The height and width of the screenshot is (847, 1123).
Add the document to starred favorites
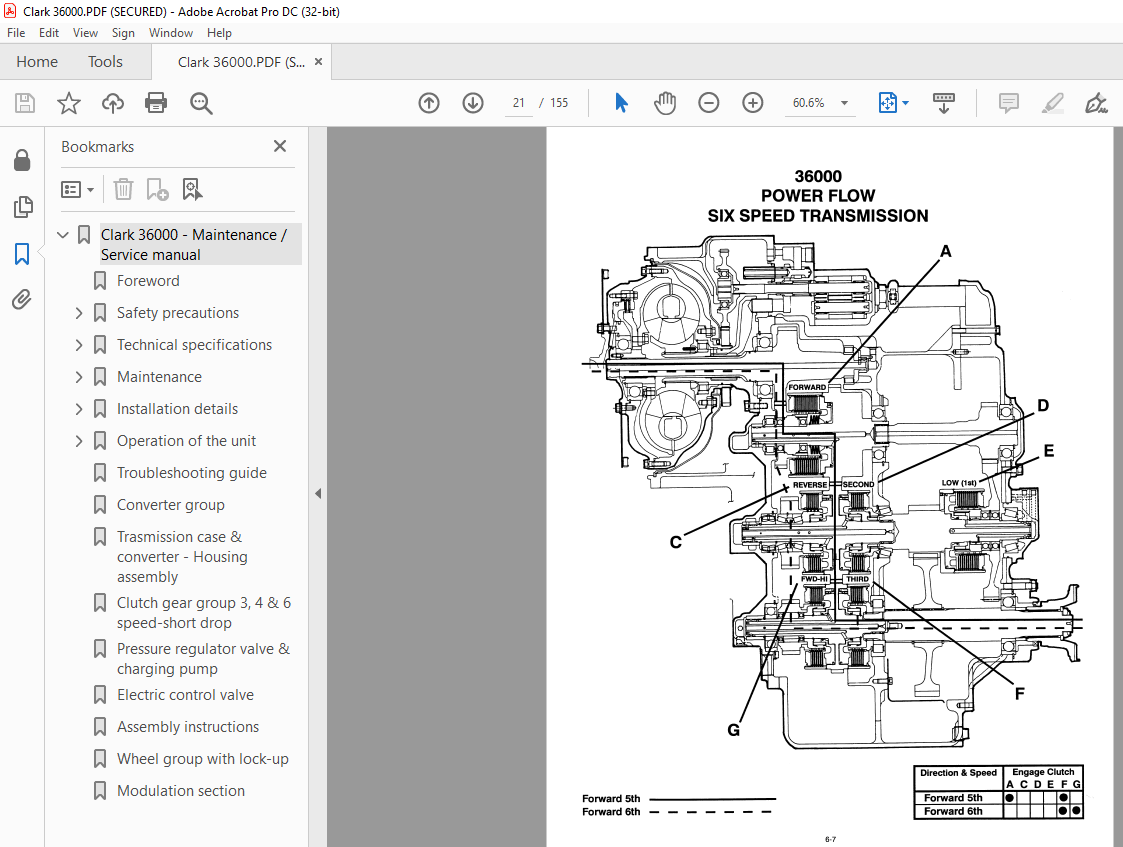[69, 103]
